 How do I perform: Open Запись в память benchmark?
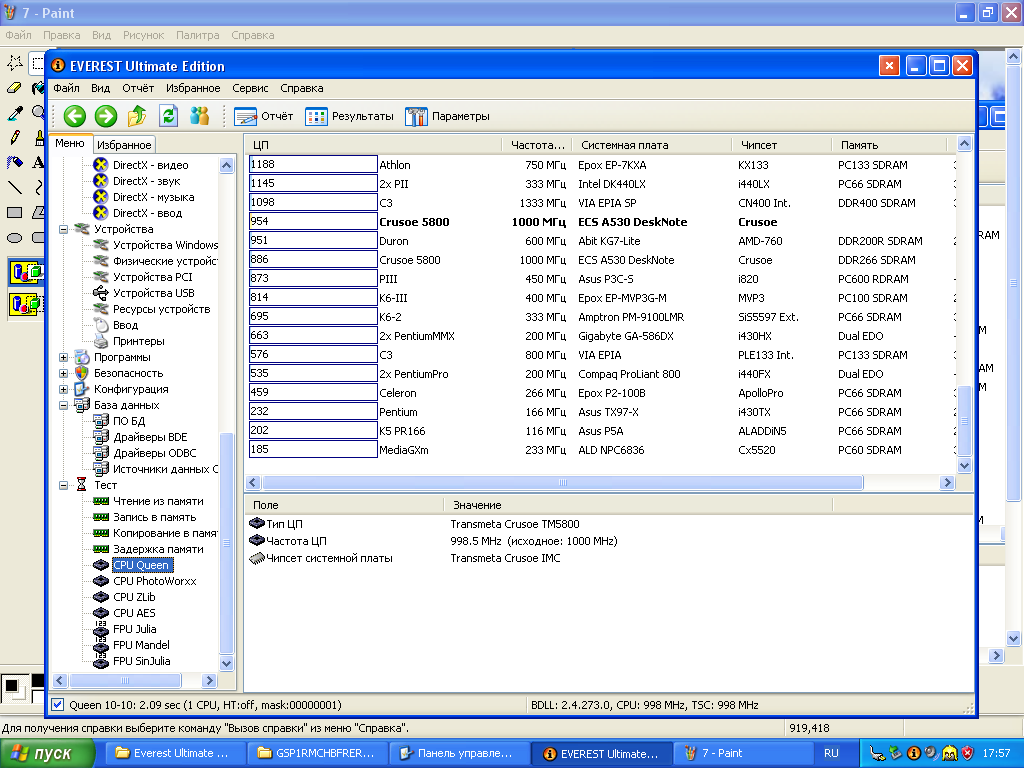(x=154, y=517)
